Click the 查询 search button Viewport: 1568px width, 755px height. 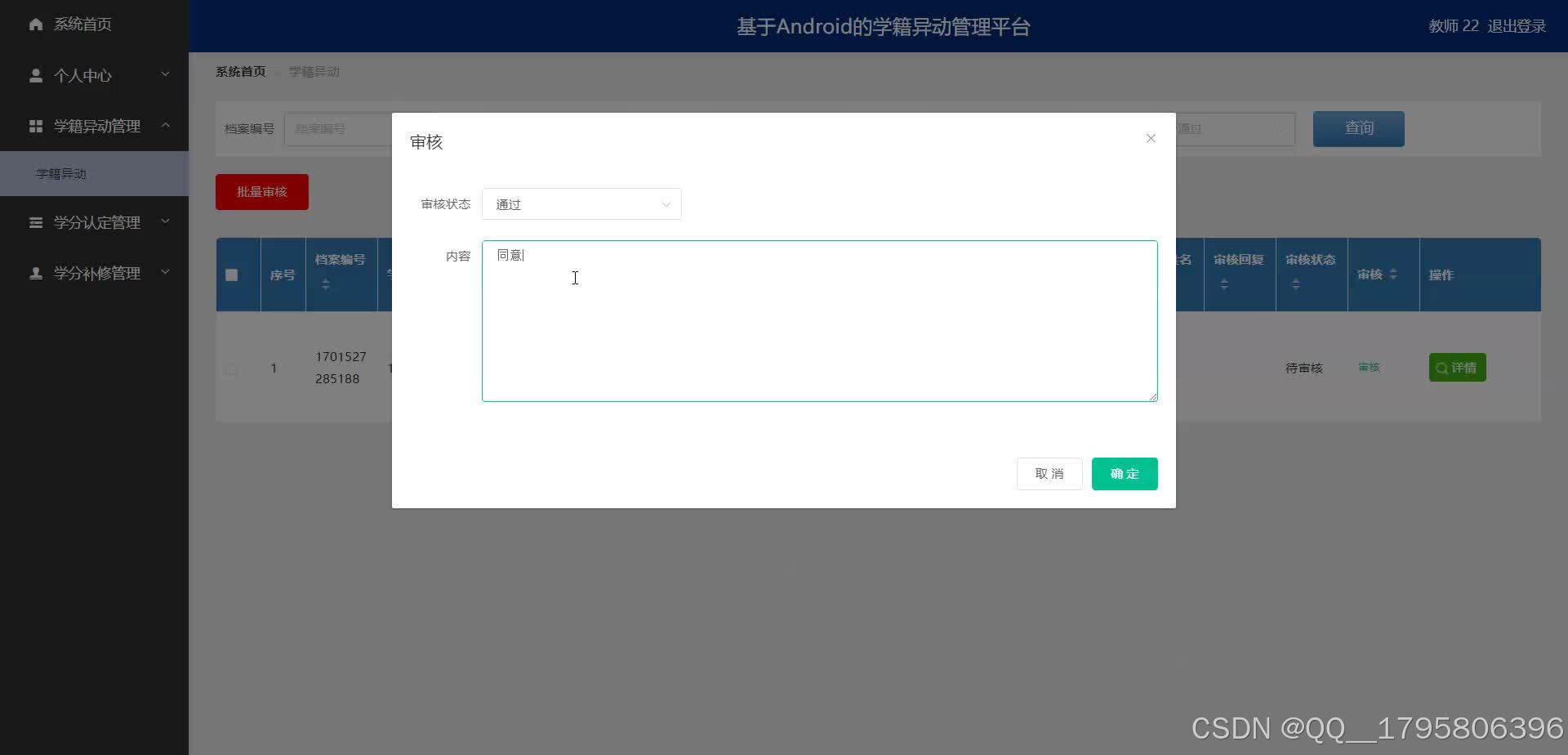point(1359,129)
